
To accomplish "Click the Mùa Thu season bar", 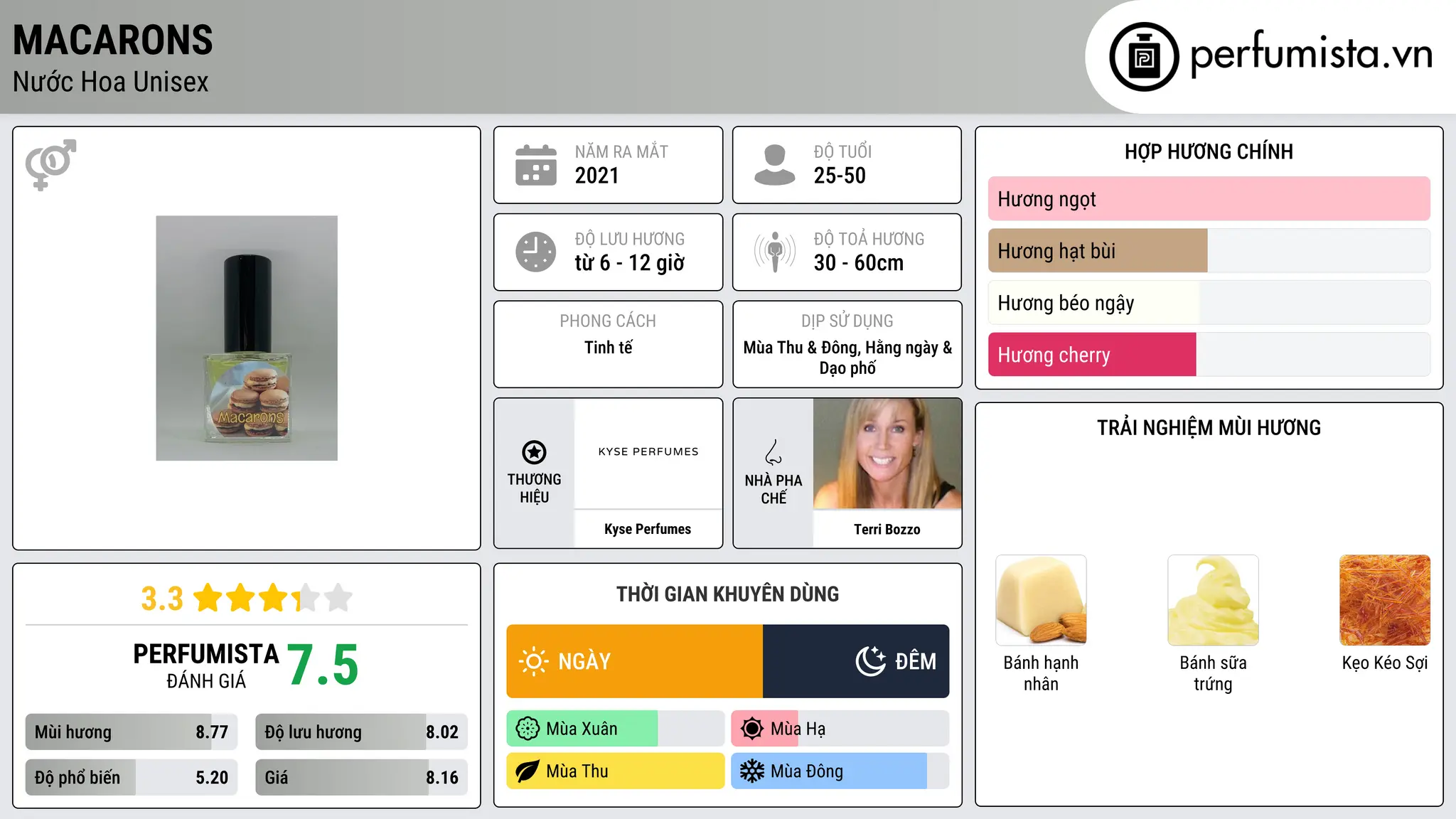I will coord(616,771).
